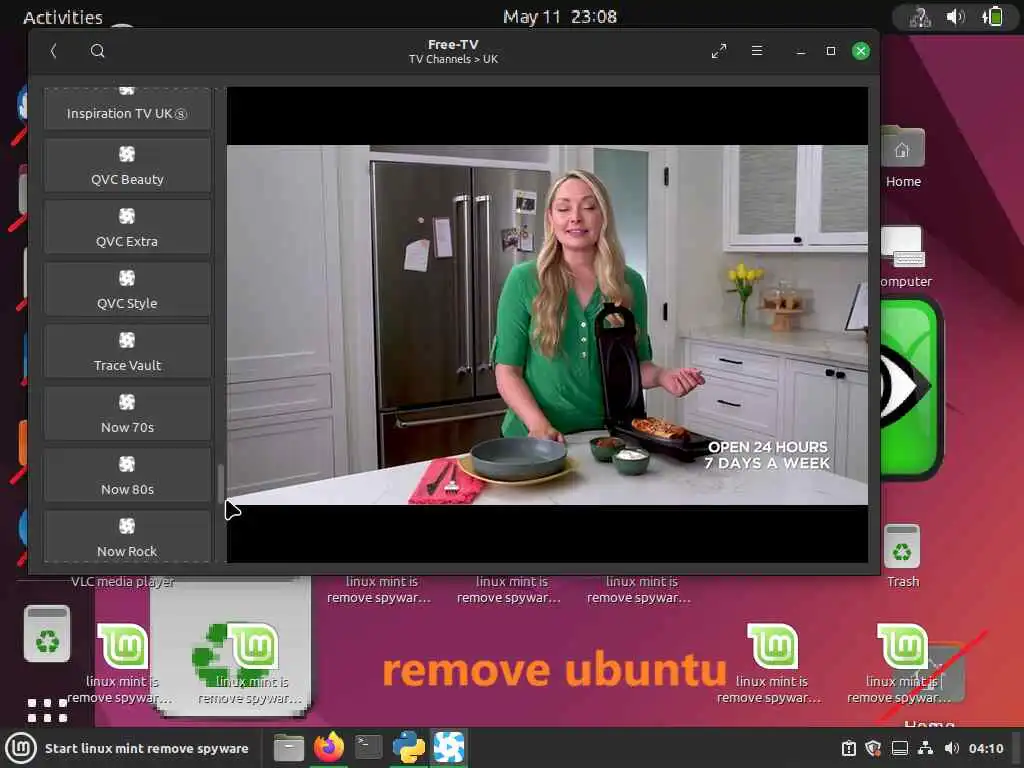
Task: Open the Trash icon on the right
Action: click(x=903, y=556)
